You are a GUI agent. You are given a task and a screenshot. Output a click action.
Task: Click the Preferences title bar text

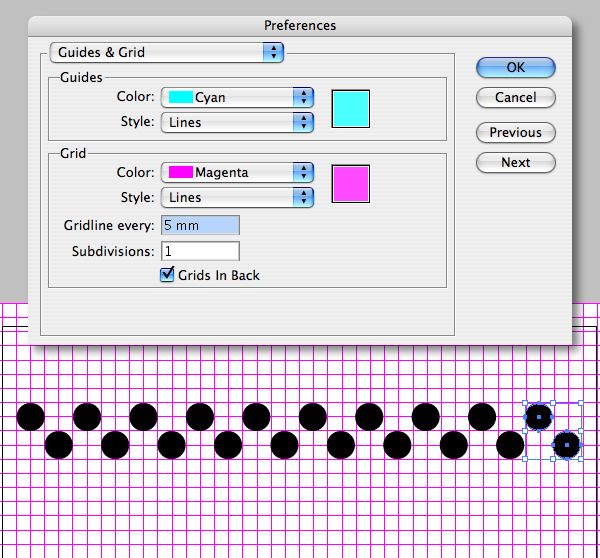[x=300, y=26]
